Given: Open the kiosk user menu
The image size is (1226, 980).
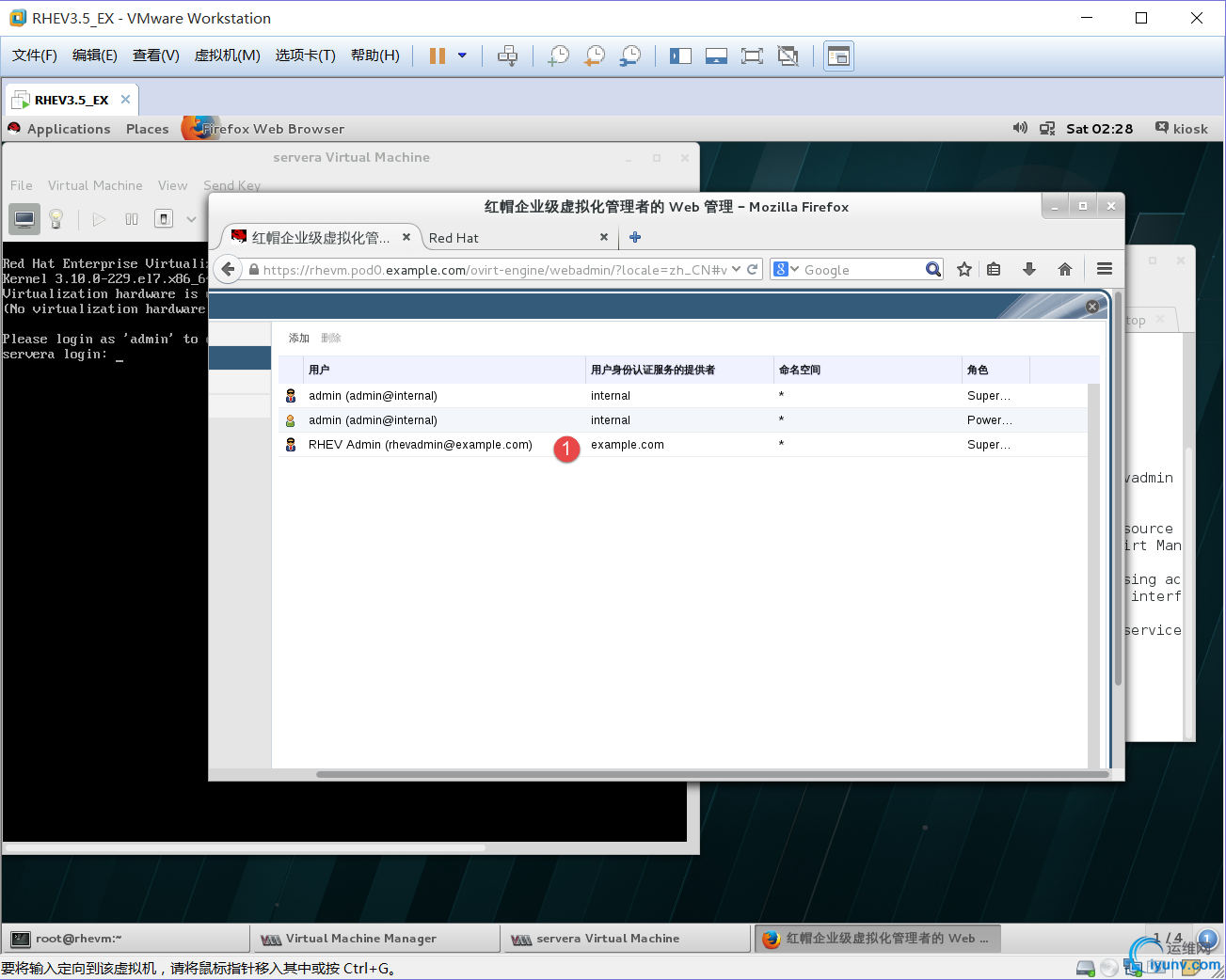Looking at the screenshot, I should 1182,129.
